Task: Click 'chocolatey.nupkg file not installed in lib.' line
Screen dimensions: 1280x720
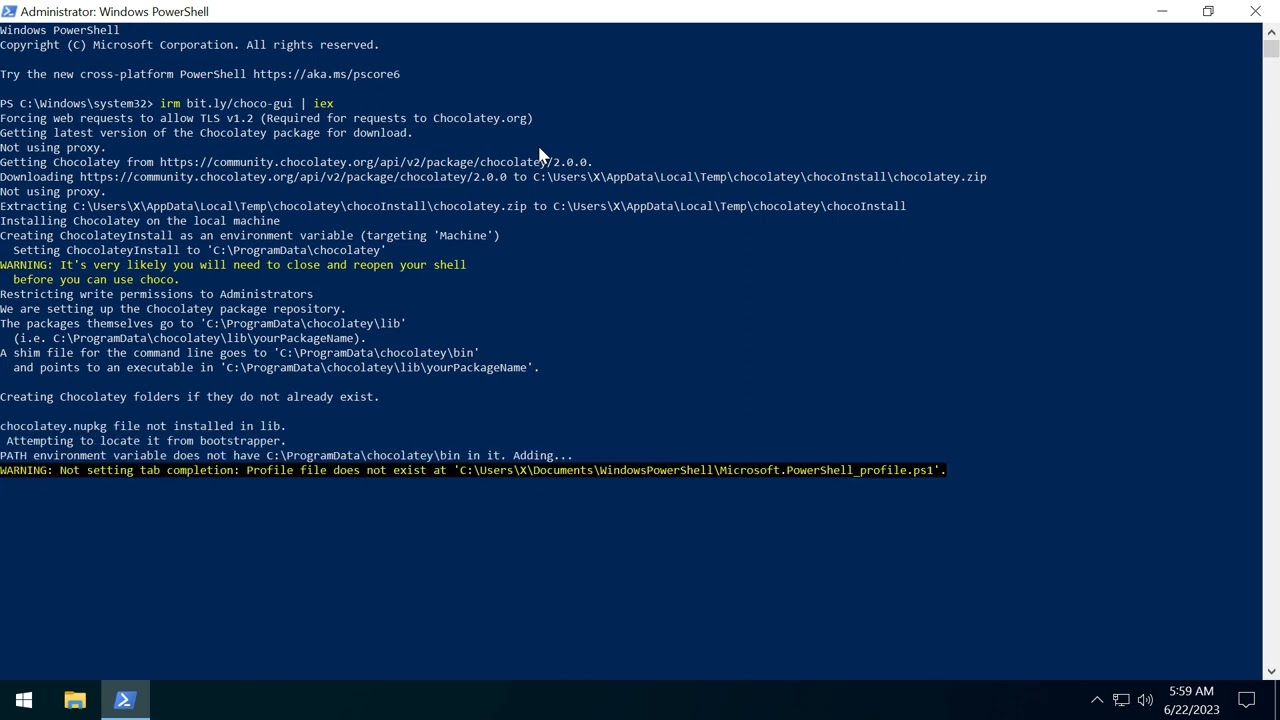Action: 143,426
